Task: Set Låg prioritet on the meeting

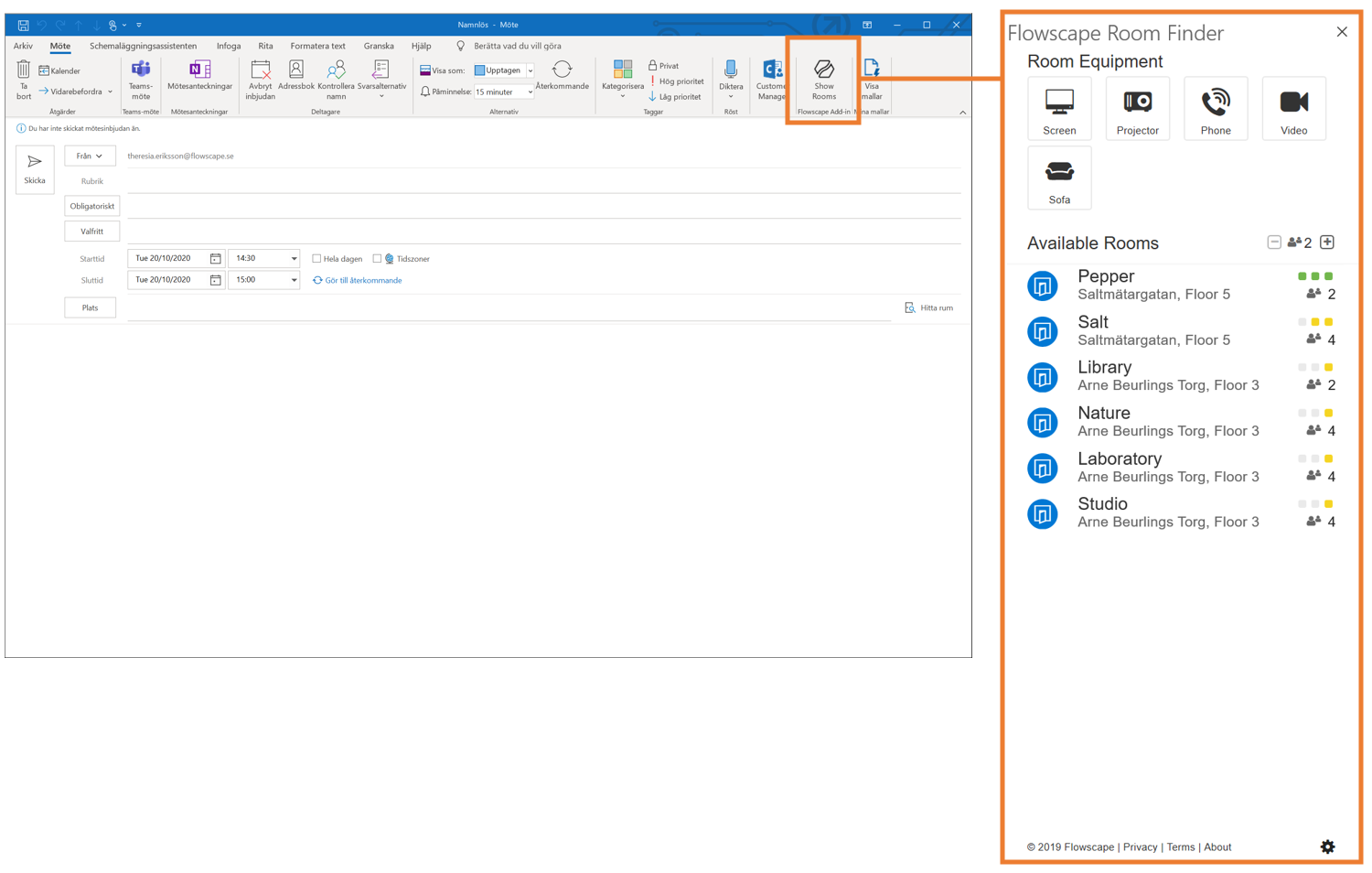Action: (675, 96)
